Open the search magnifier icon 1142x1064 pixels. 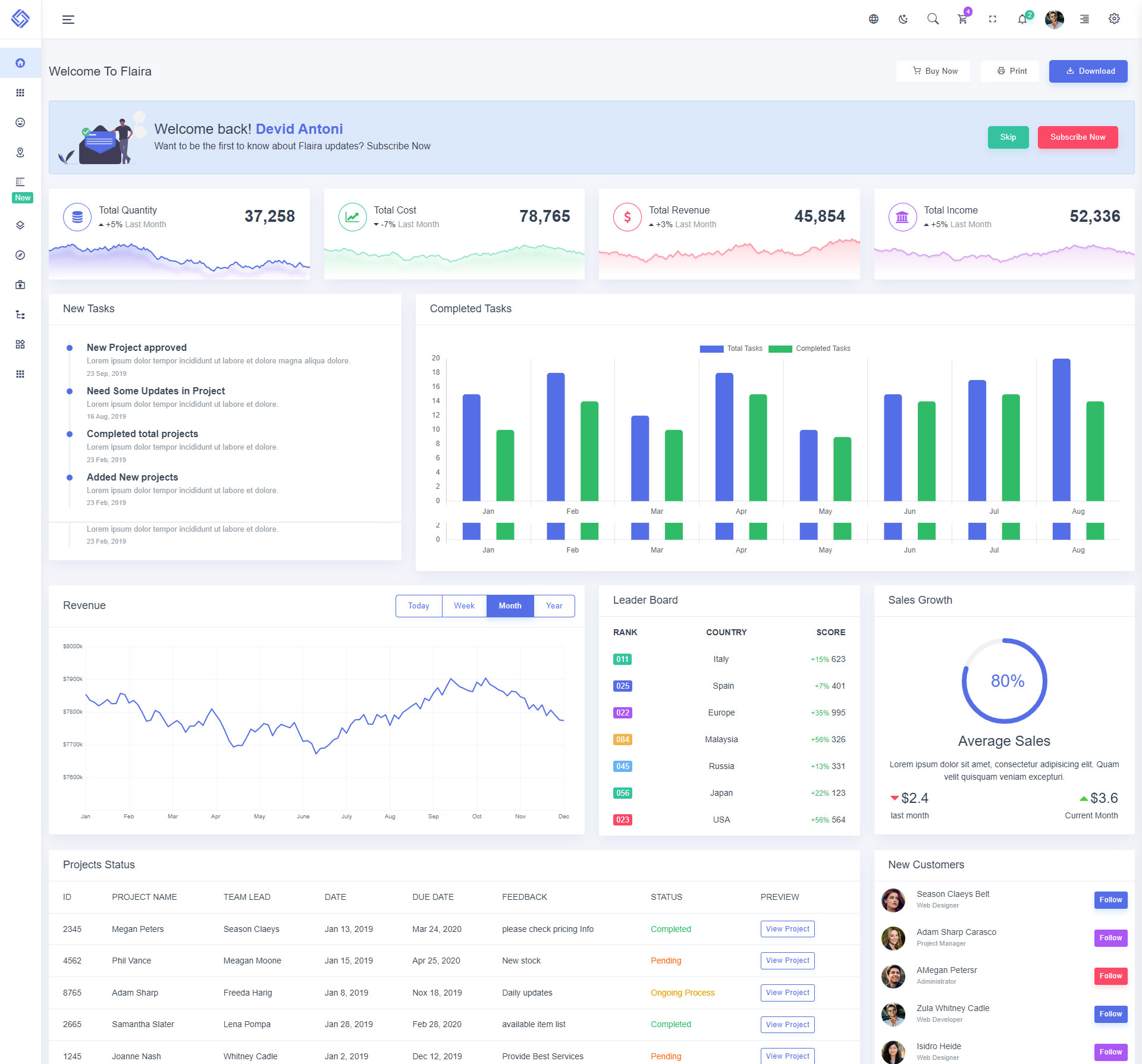pos(933,20)
